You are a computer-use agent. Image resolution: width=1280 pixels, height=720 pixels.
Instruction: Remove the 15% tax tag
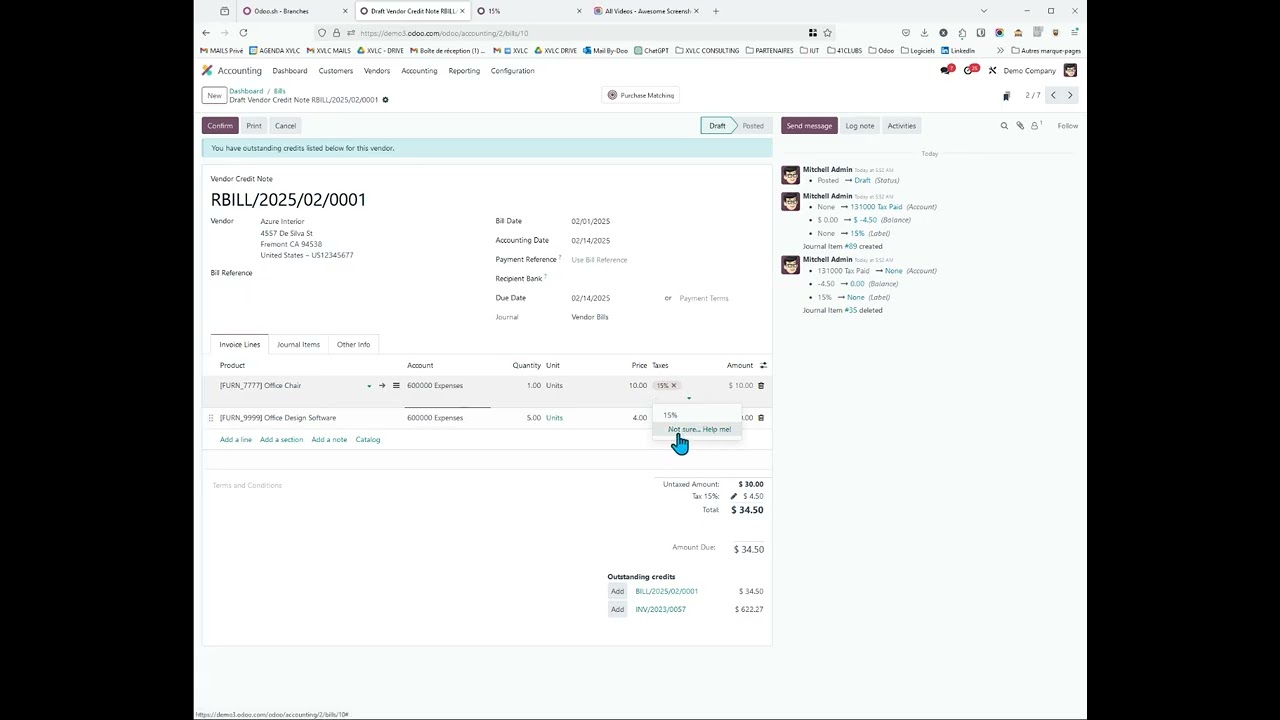click(674, 386)
